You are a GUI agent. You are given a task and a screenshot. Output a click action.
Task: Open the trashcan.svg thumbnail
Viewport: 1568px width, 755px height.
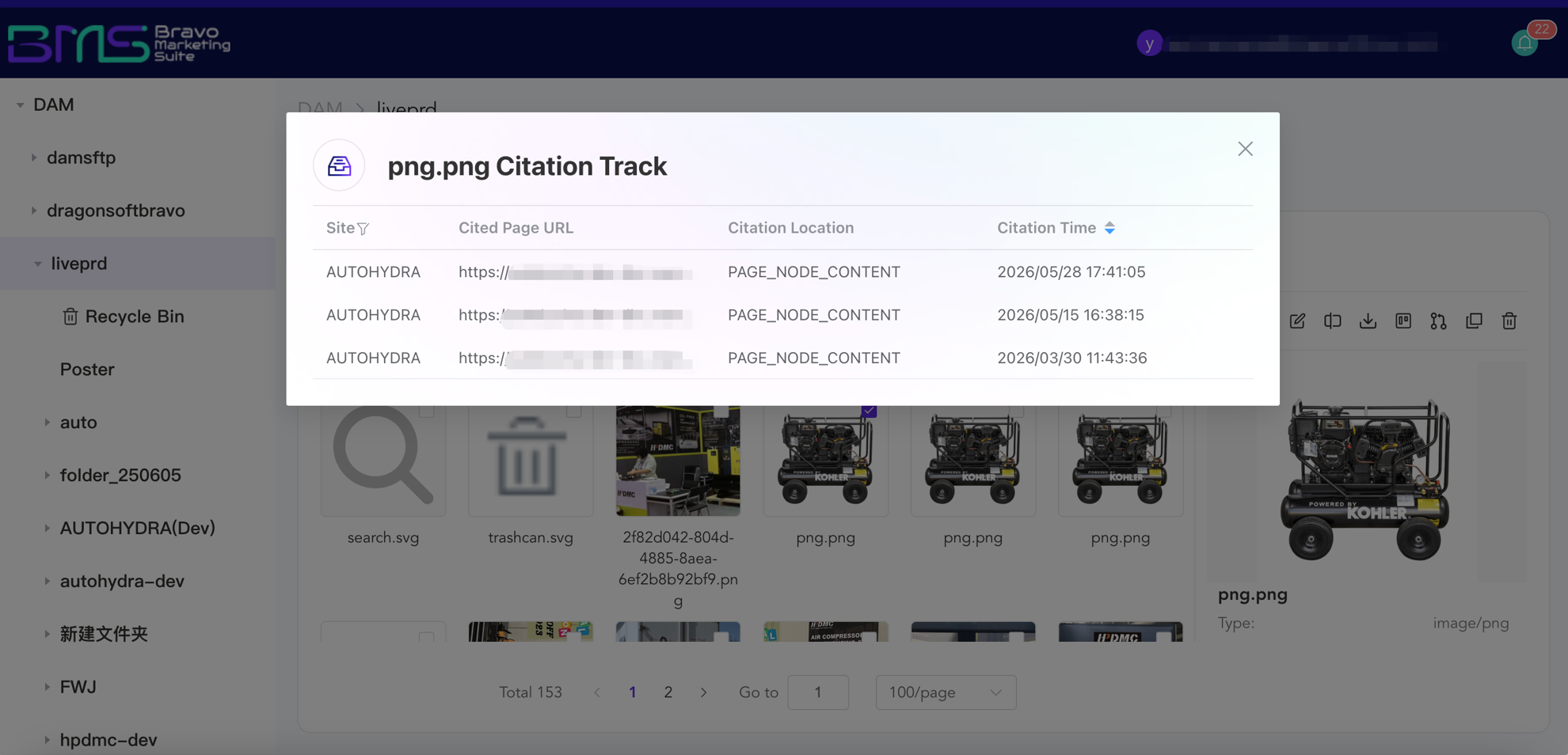coord(531,461)
